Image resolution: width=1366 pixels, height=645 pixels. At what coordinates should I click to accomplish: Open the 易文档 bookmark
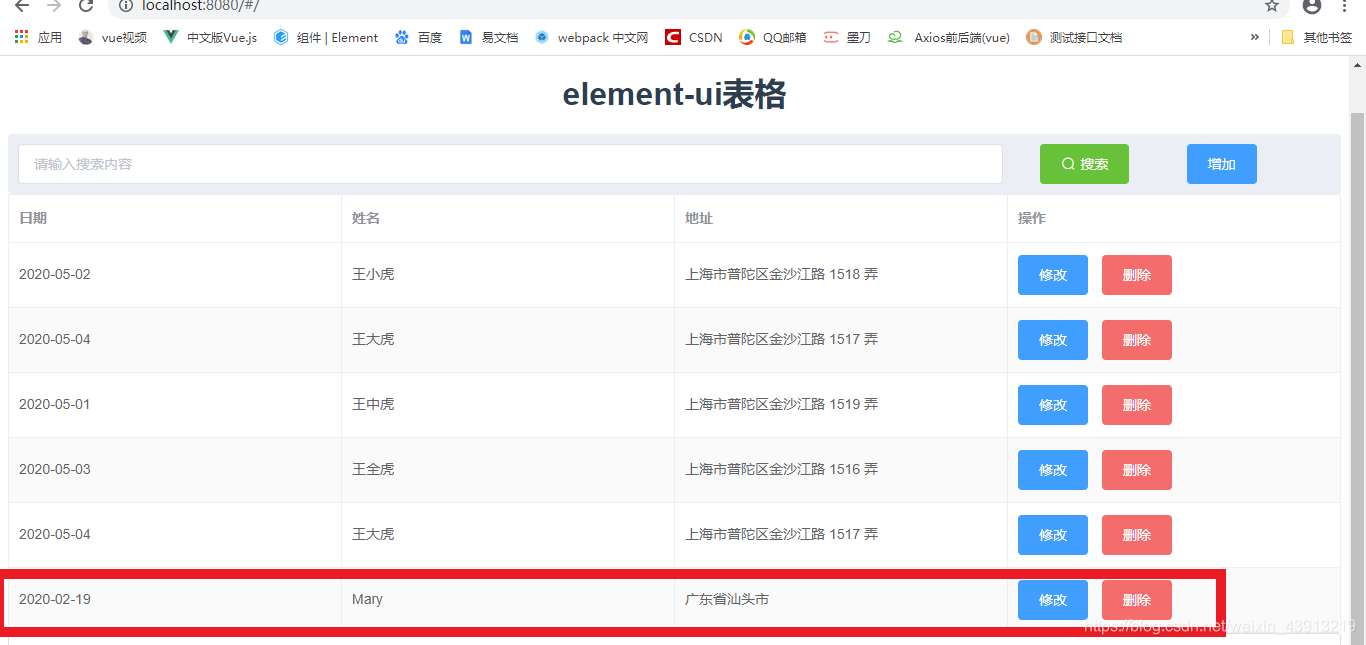tap(489, 37)
